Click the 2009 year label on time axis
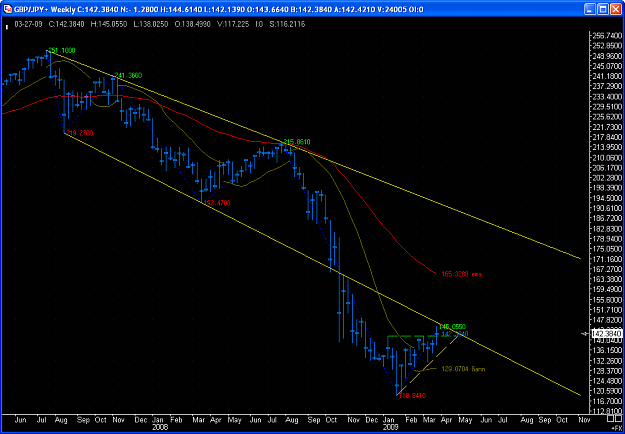625x434 pixels. (x=392, y=426)
